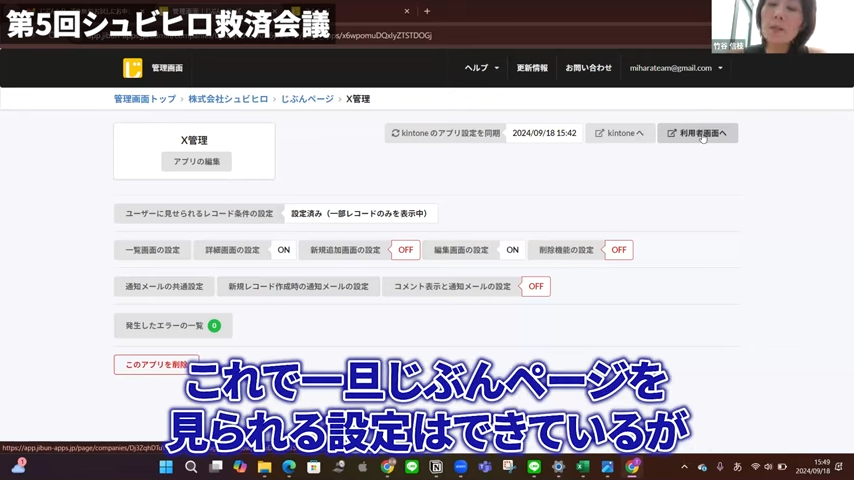Click the Wi-Fi icon in system tray
Image resolution: width=854 pixels, height=480 pixels.
click(x=755, y=467)
